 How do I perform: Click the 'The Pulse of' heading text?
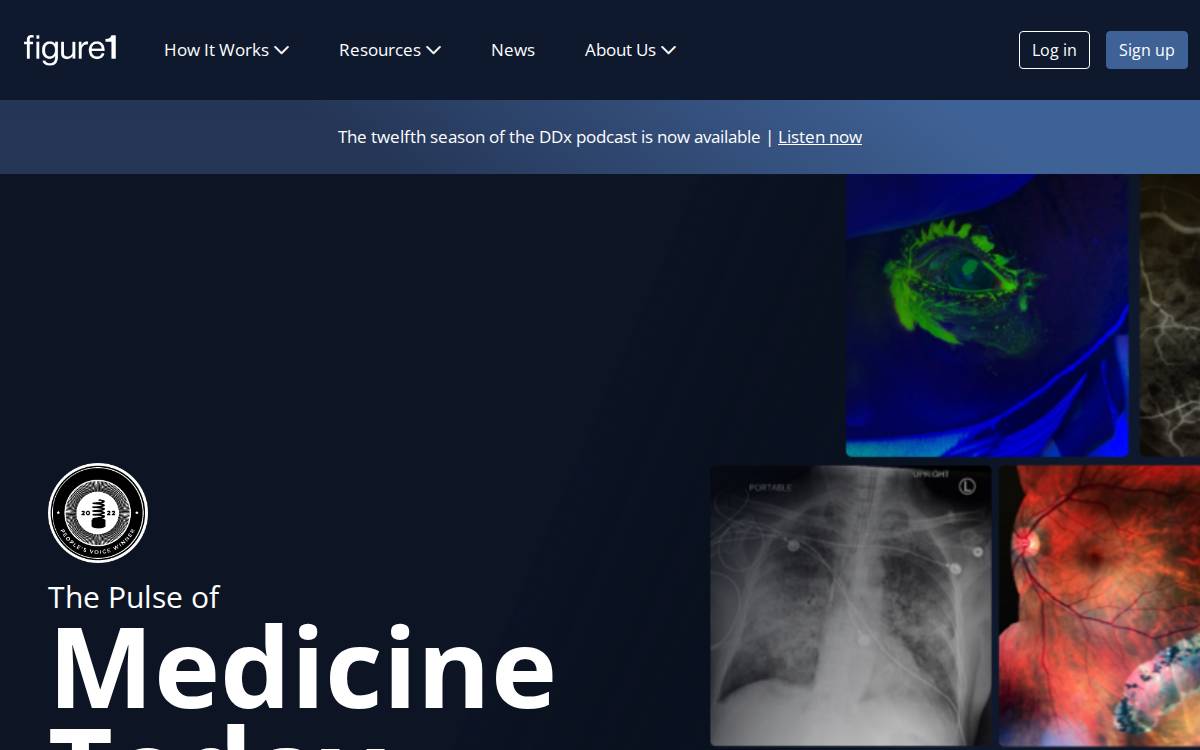(133, 597)
